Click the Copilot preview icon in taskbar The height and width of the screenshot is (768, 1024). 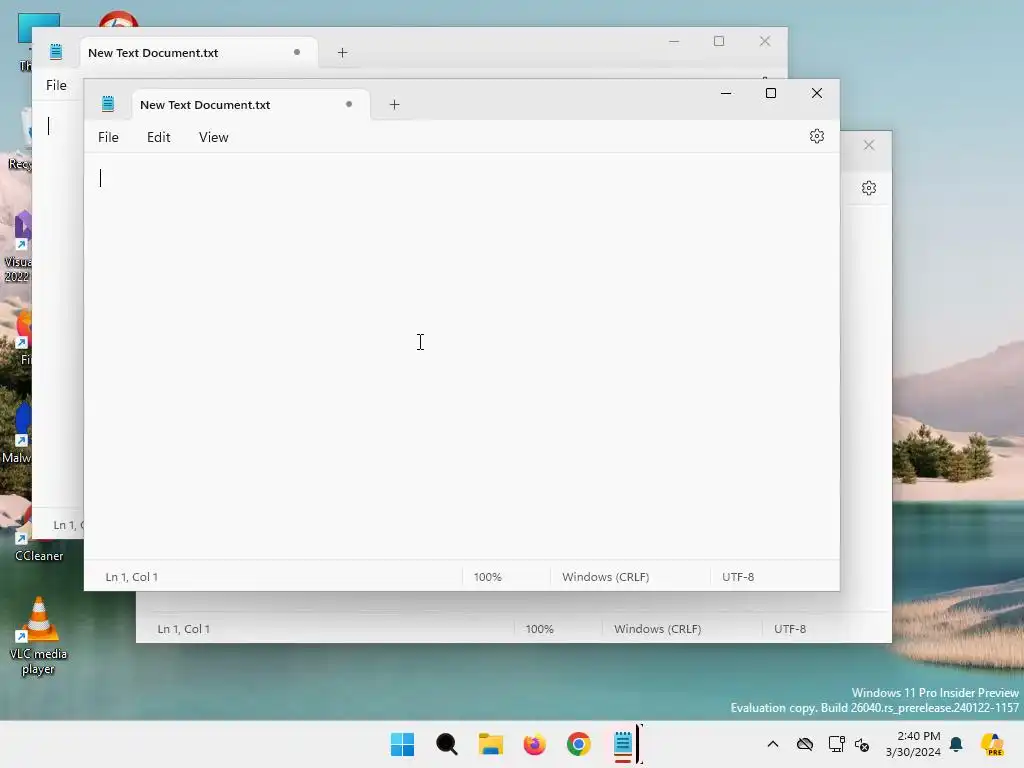tap(992, 744)
